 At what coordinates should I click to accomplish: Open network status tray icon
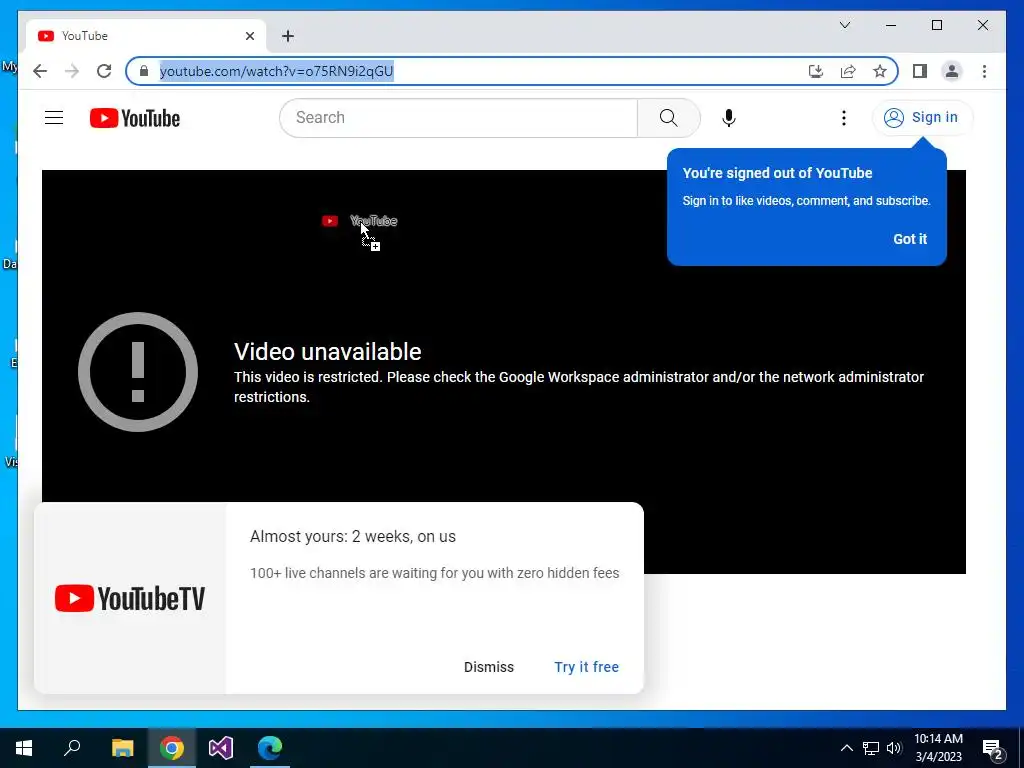pyautogui.click(x=871, y=748)
